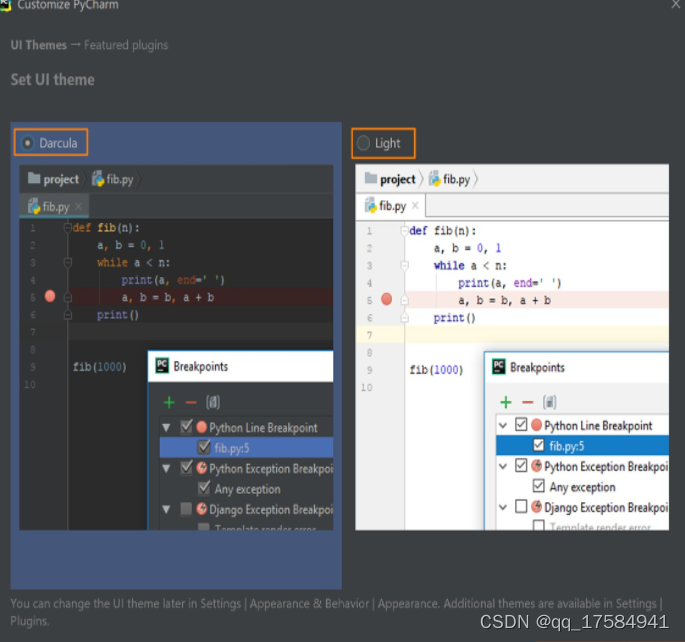The height and width of the screenshot is (642, 685).
Task: Click Python Exception Breakpoint lightning icon, Darcula preview
Action: tap(201, 468)
